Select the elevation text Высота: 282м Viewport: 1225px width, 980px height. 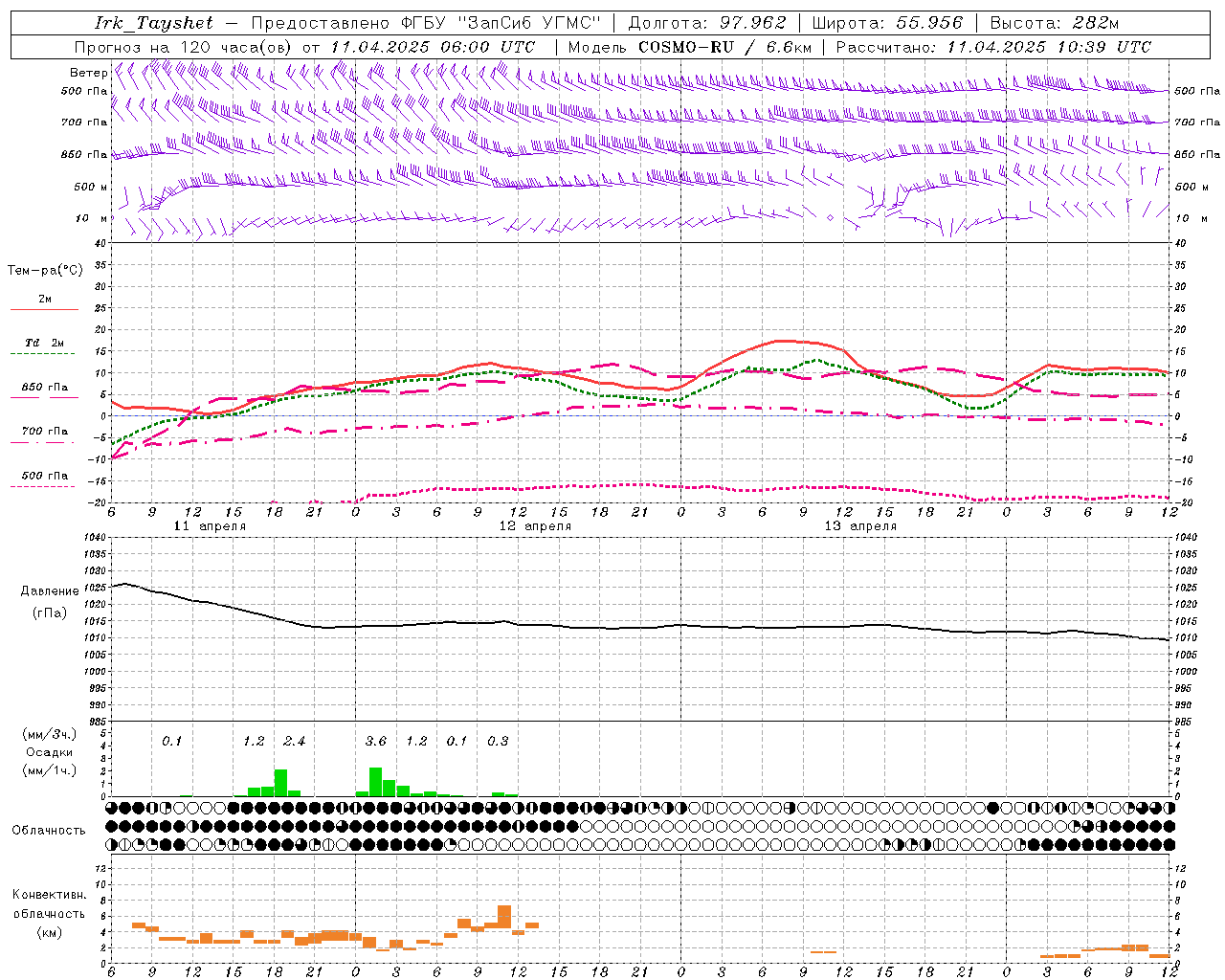coord(1054,23)
